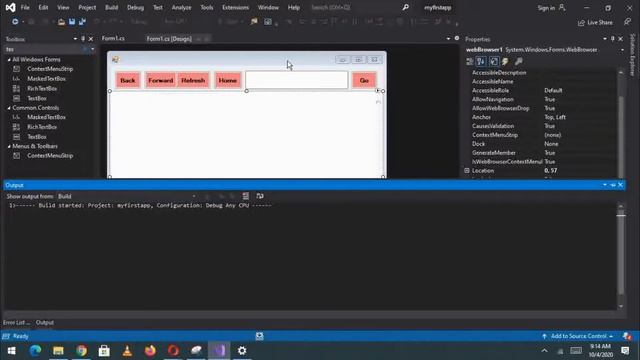Select the Home button on the form
640x360 pixels.
(228, 80)
